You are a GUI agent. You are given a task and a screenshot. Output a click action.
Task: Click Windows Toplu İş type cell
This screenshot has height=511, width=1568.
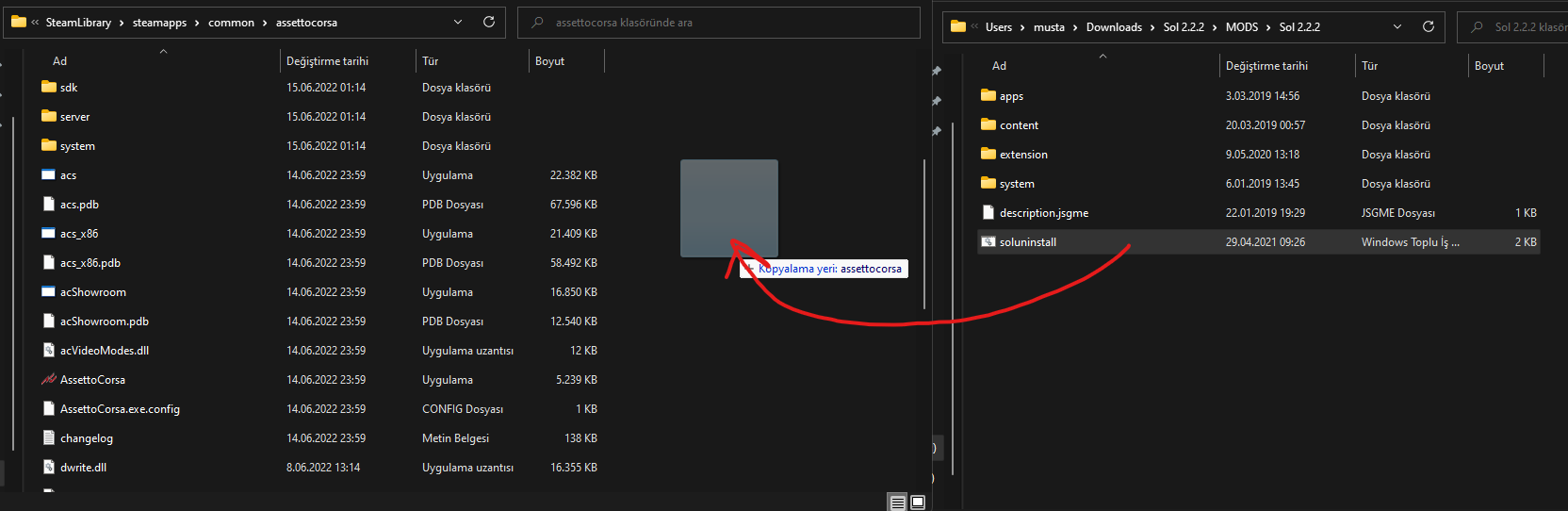[1410, 242]
